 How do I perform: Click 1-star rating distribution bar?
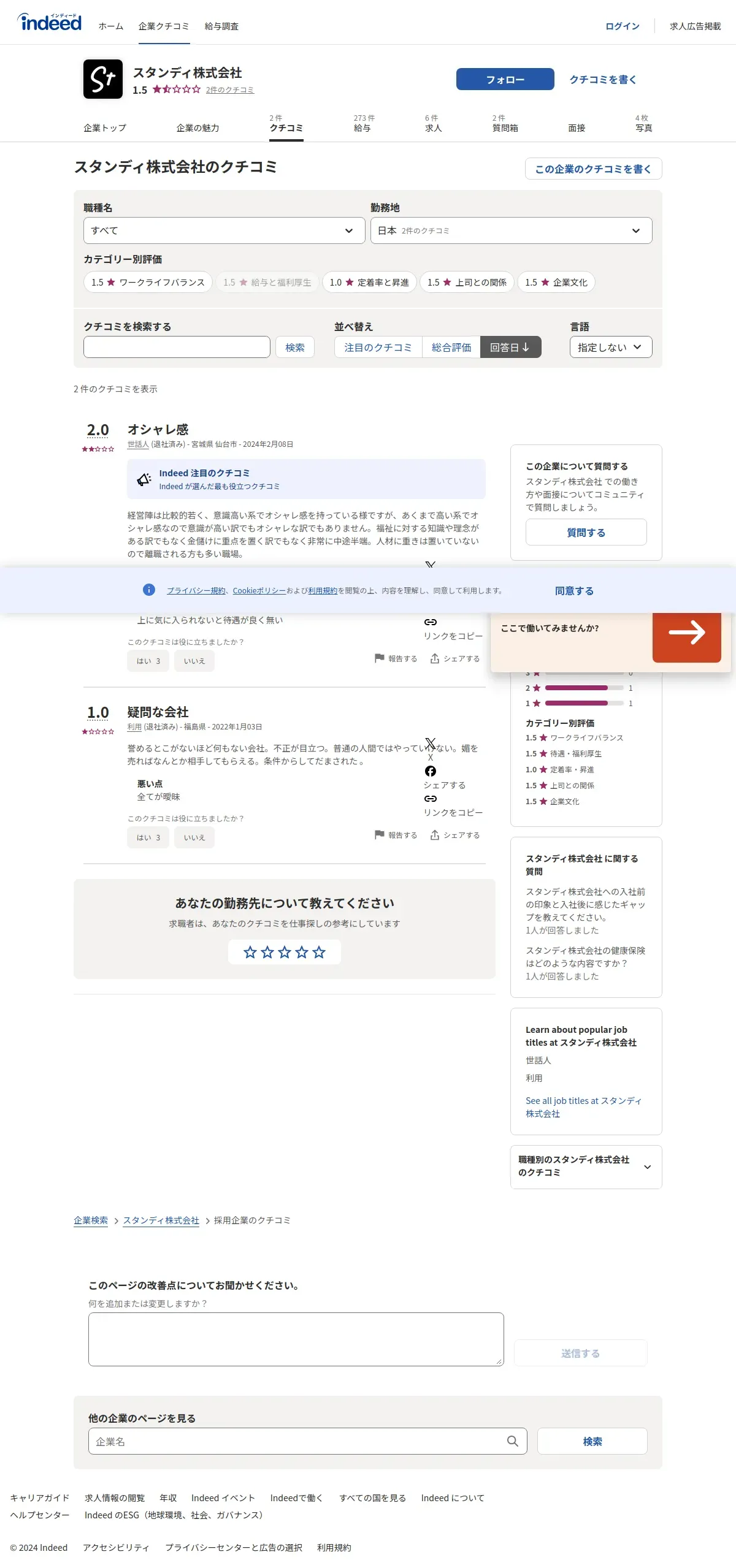click(585, 703)
